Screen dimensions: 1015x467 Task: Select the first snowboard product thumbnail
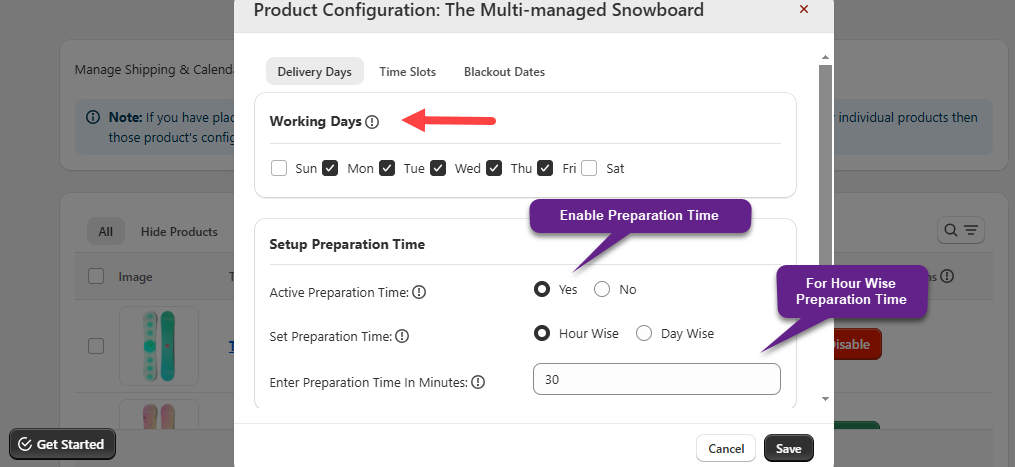[x=158, y=346]
